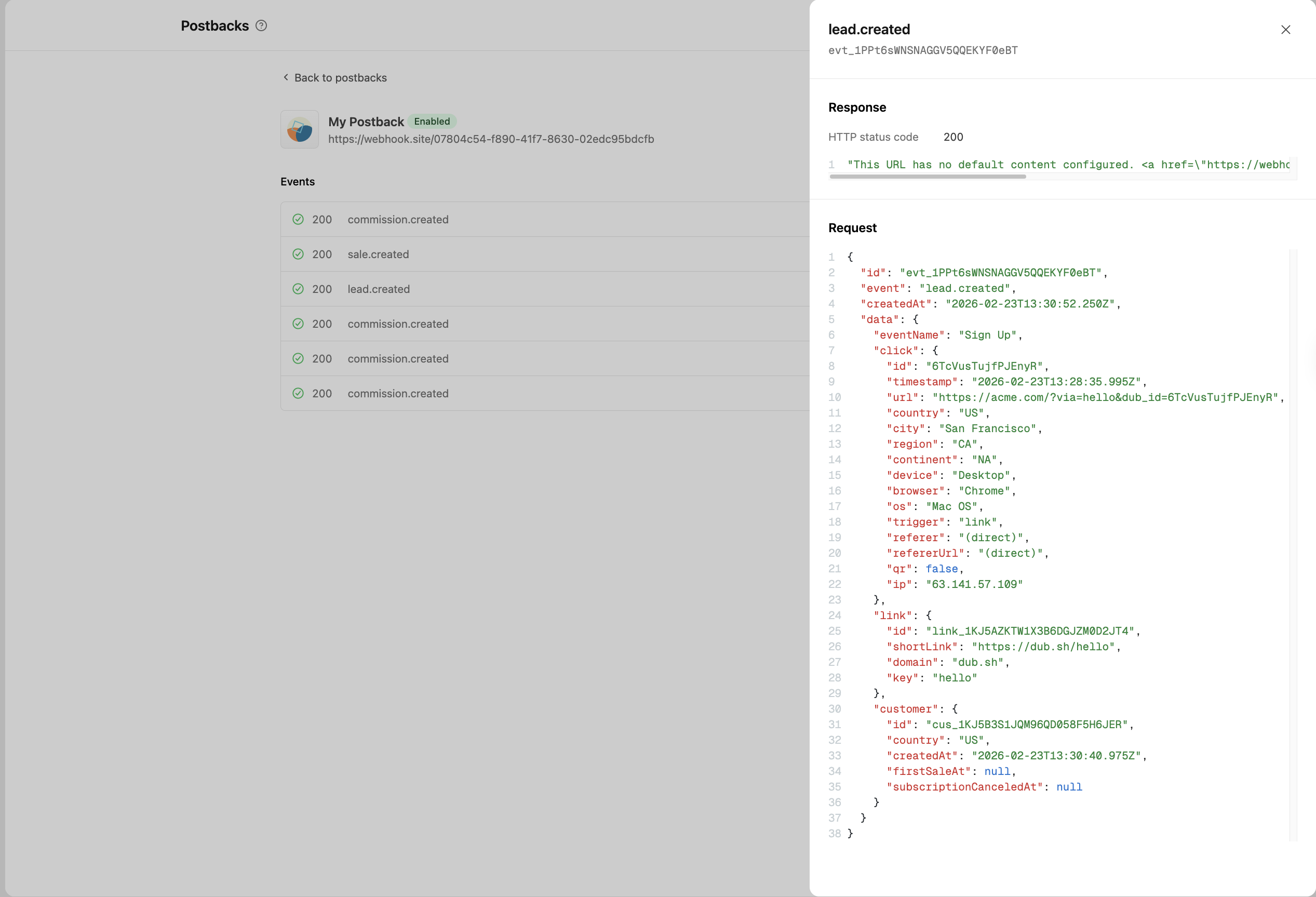
Task: Click the My Postback avatar logo
Action: click(x=300, y=130)
